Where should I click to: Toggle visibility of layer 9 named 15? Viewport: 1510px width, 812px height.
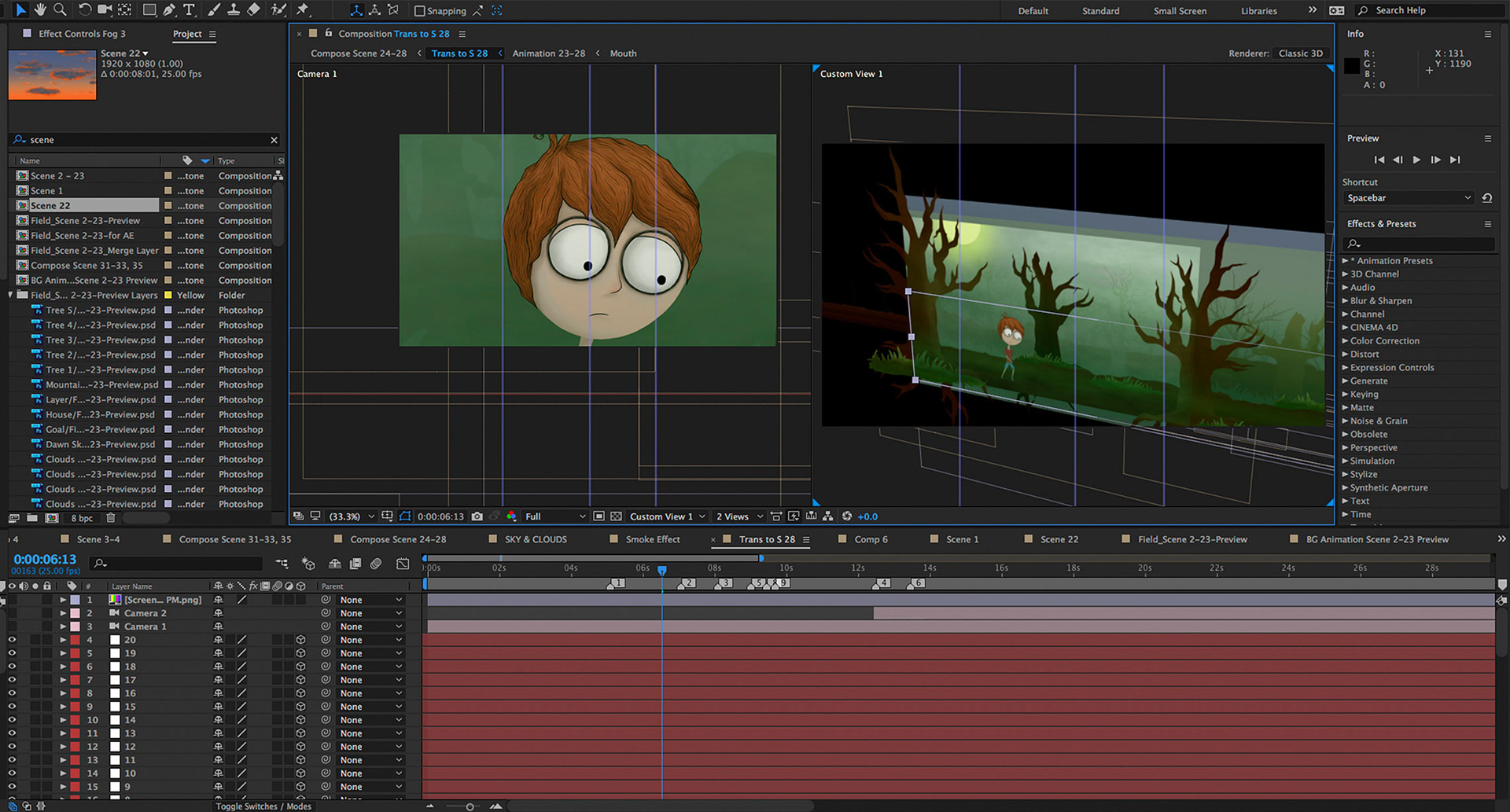12,707
